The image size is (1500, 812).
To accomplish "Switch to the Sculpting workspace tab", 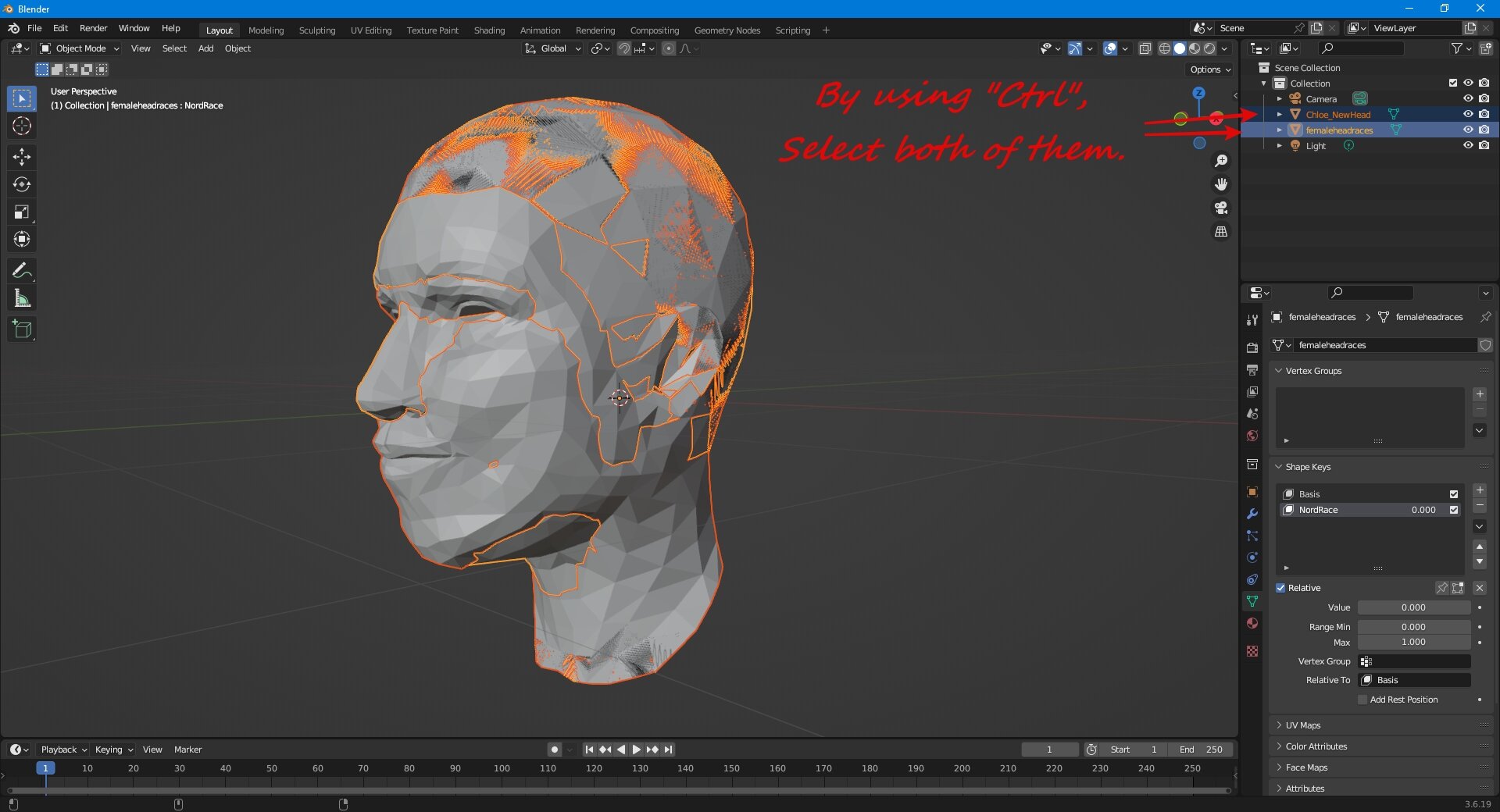I will click(x=317, y=30).
